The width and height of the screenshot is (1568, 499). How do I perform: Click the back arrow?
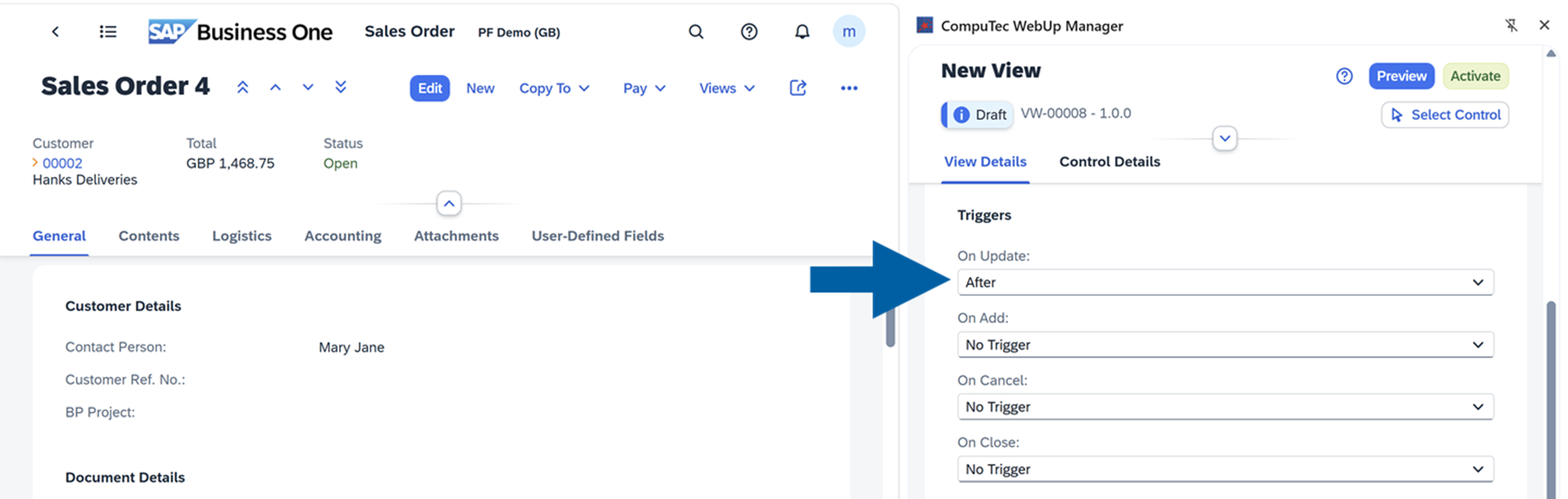pyautogui.click(x=56, y=32)
